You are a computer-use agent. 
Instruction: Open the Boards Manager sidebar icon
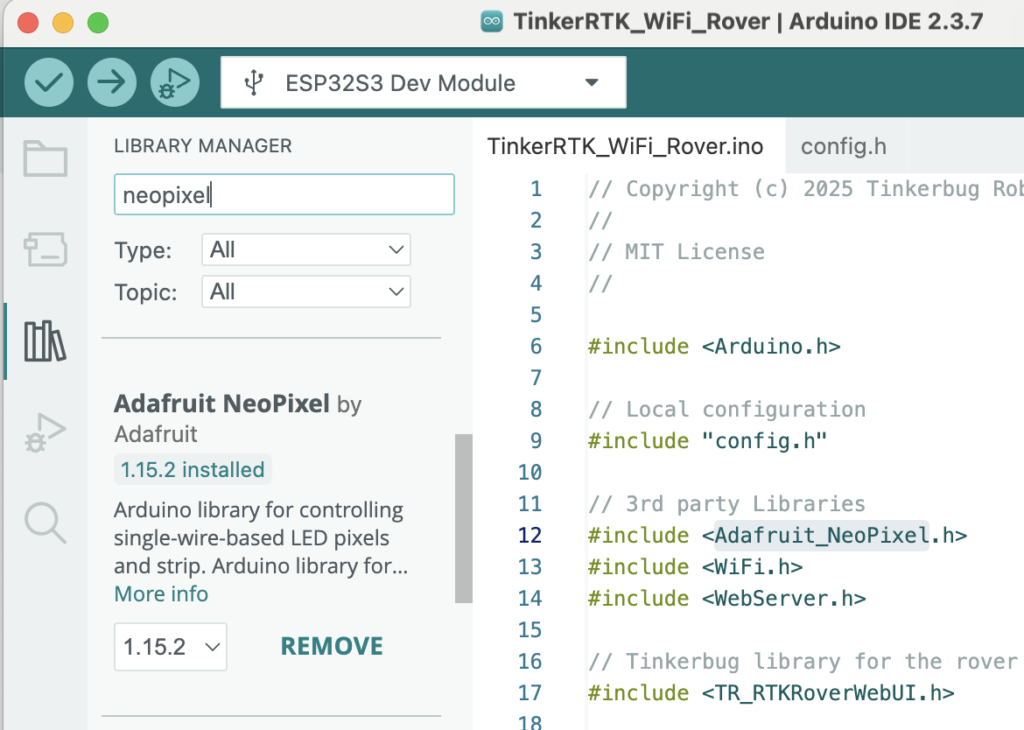click(45, 249)
